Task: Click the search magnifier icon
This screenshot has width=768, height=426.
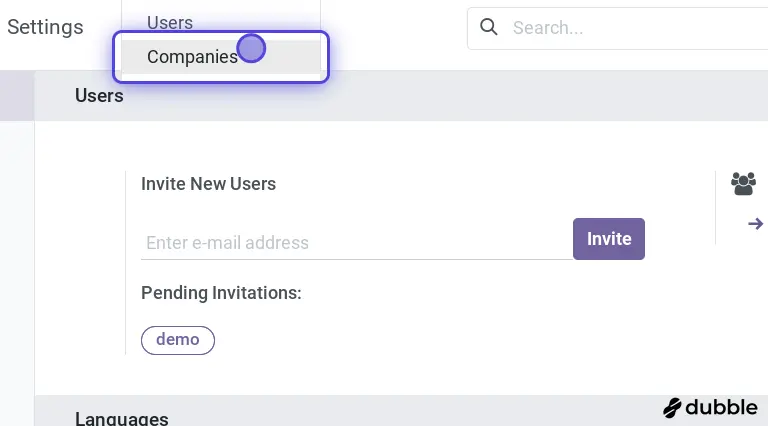Action: click(x=489, y=27)
